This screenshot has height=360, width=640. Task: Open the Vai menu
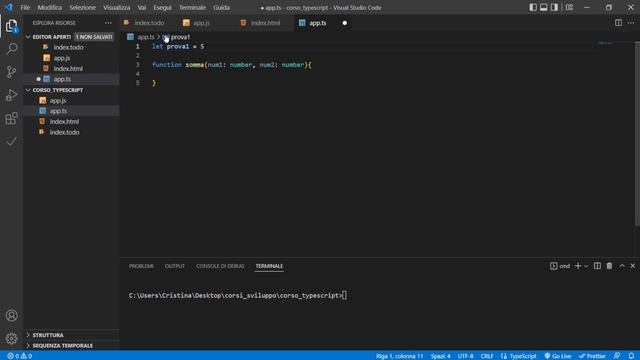click(142, 7)
